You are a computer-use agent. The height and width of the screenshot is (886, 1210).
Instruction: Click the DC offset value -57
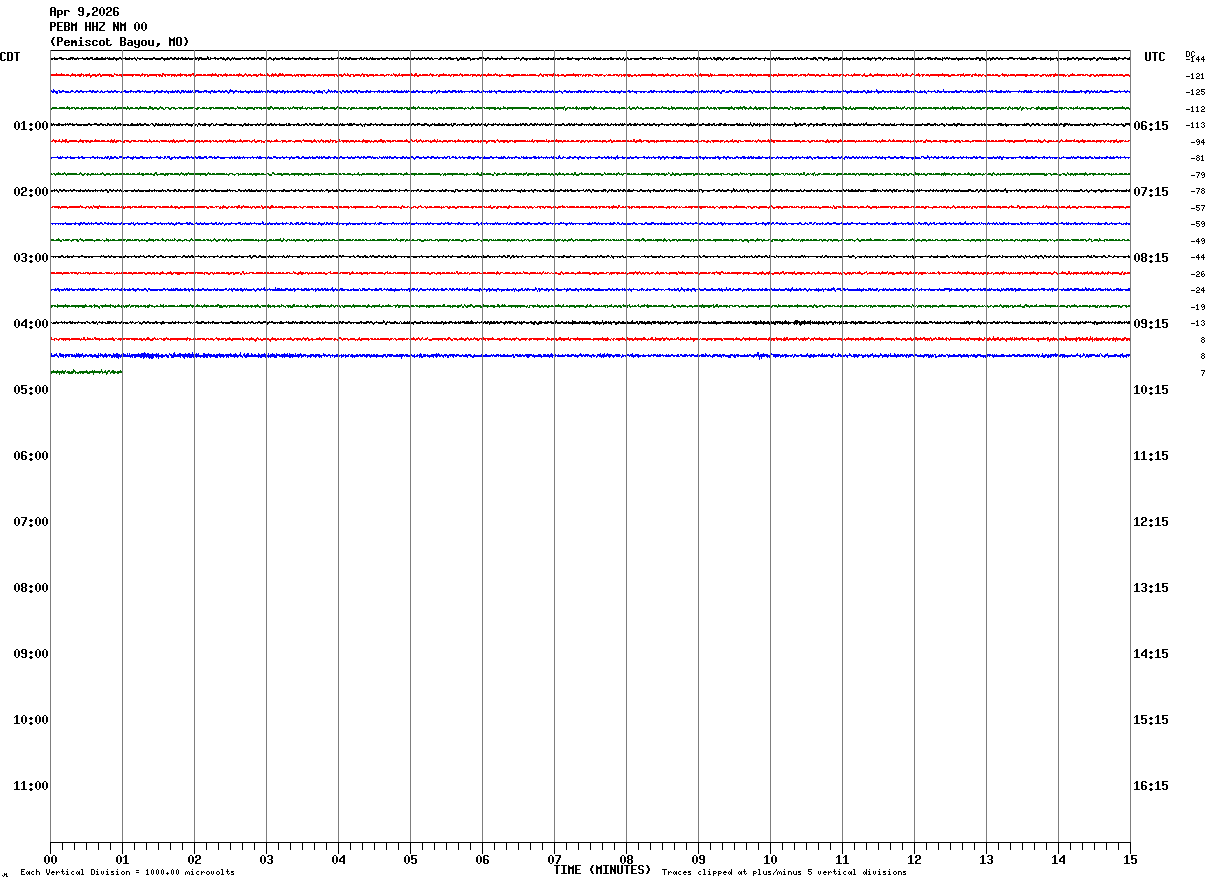pyautogui.click(x=1198, y=208)
